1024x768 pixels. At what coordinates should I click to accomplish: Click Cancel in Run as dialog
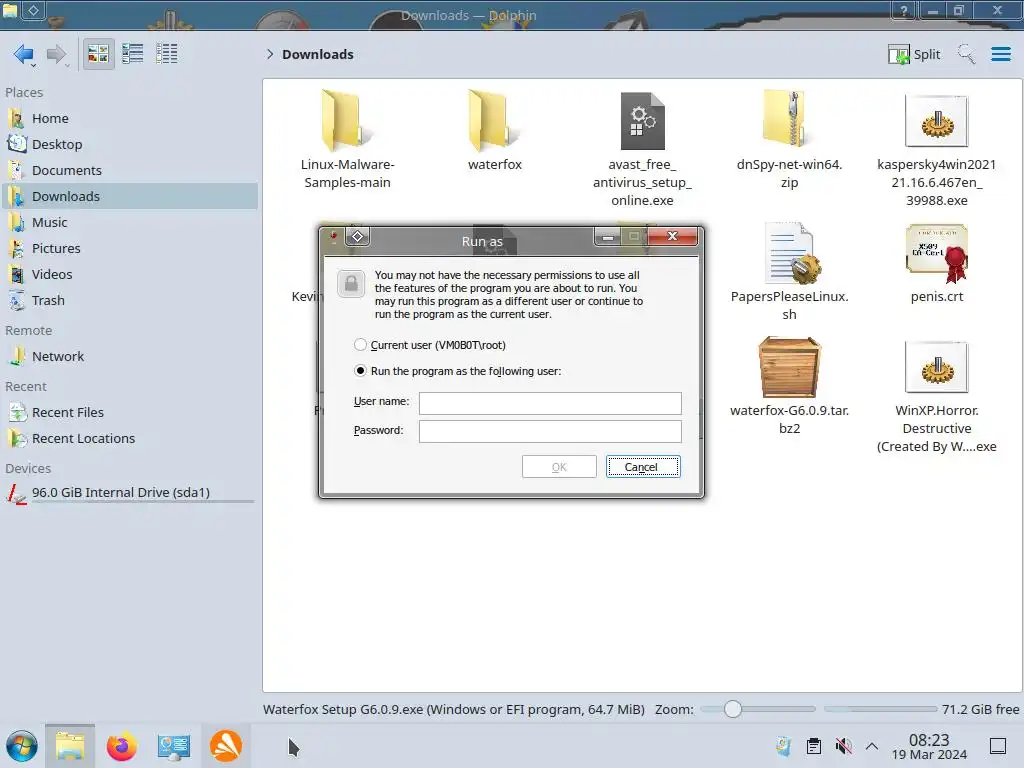[643, 467]
